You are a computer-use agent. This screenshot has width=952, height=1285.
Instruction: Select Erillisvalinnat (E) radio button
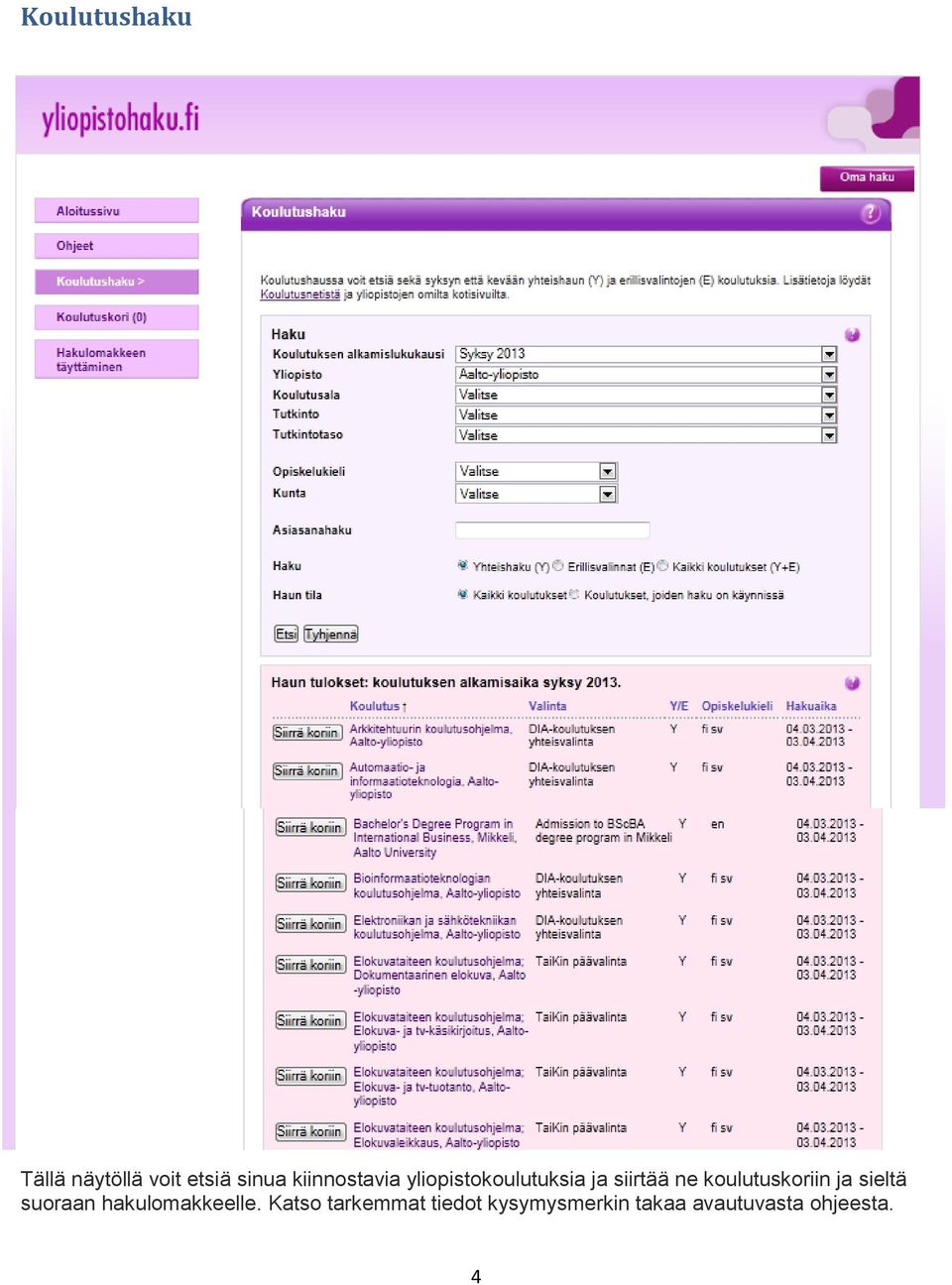click(557, 566)
